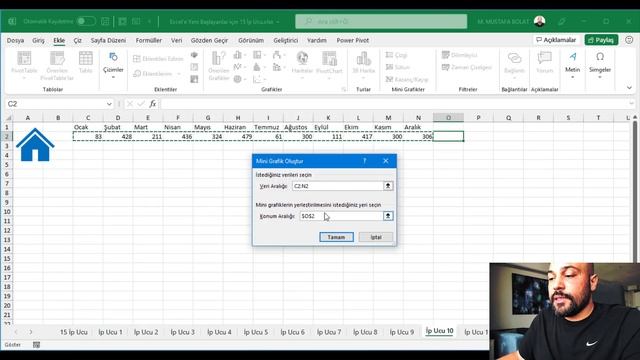The width and height of the screenshot is (640, 360).
Task: Select the Sütun sparkline icon
Action: [397, 67]
